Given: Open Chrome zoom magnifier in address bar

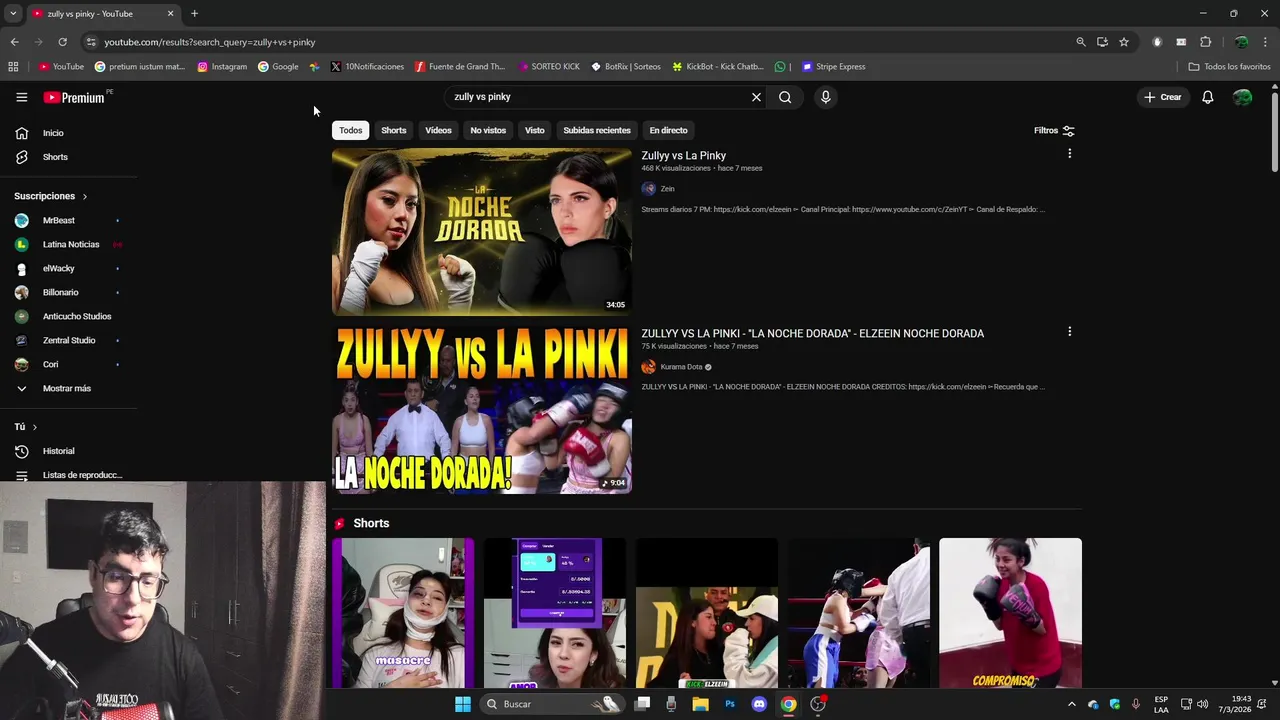Looking at the screenshot, I should click(x=1080, y=42).
